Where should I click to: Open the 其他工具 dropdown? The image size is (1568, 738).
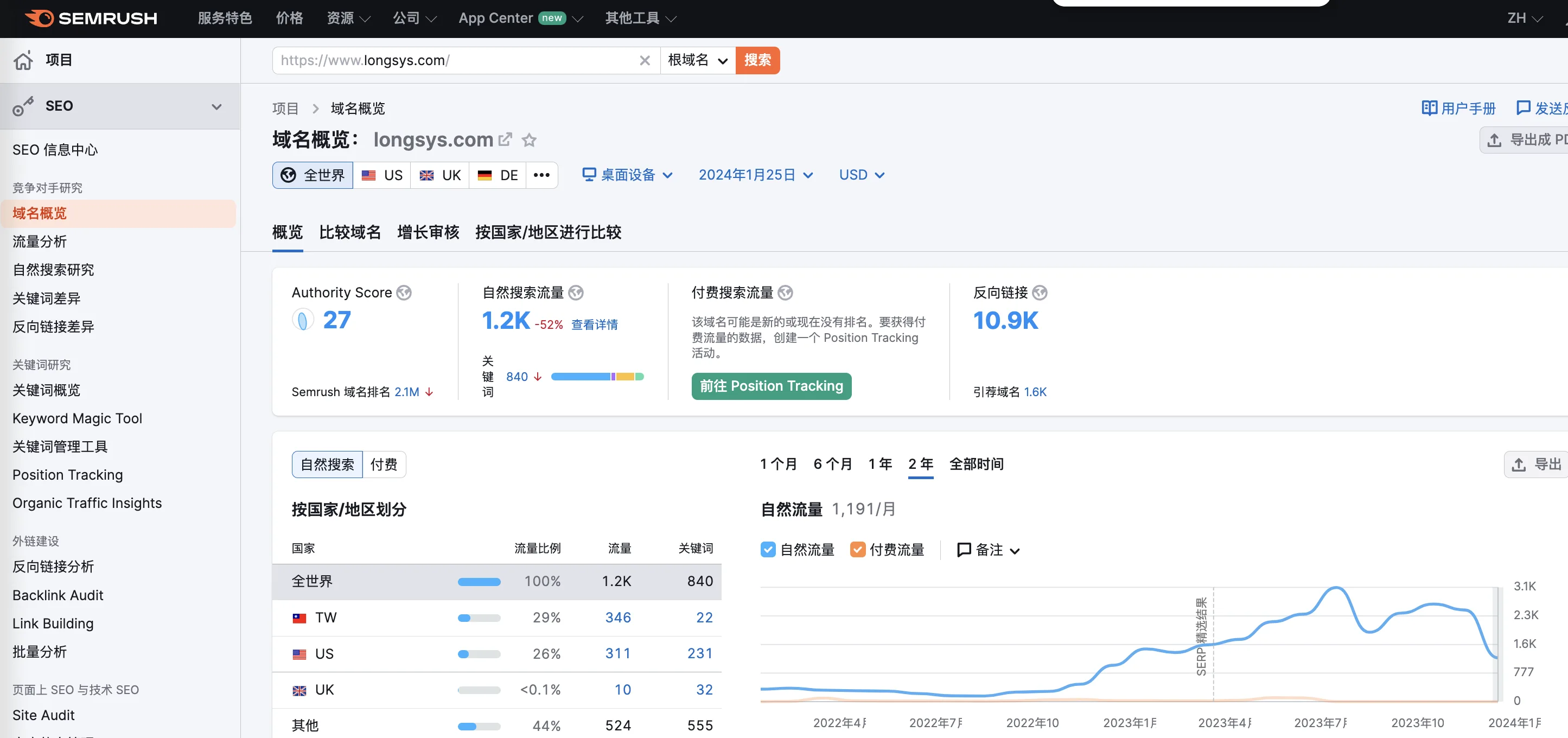pos(640,18)
